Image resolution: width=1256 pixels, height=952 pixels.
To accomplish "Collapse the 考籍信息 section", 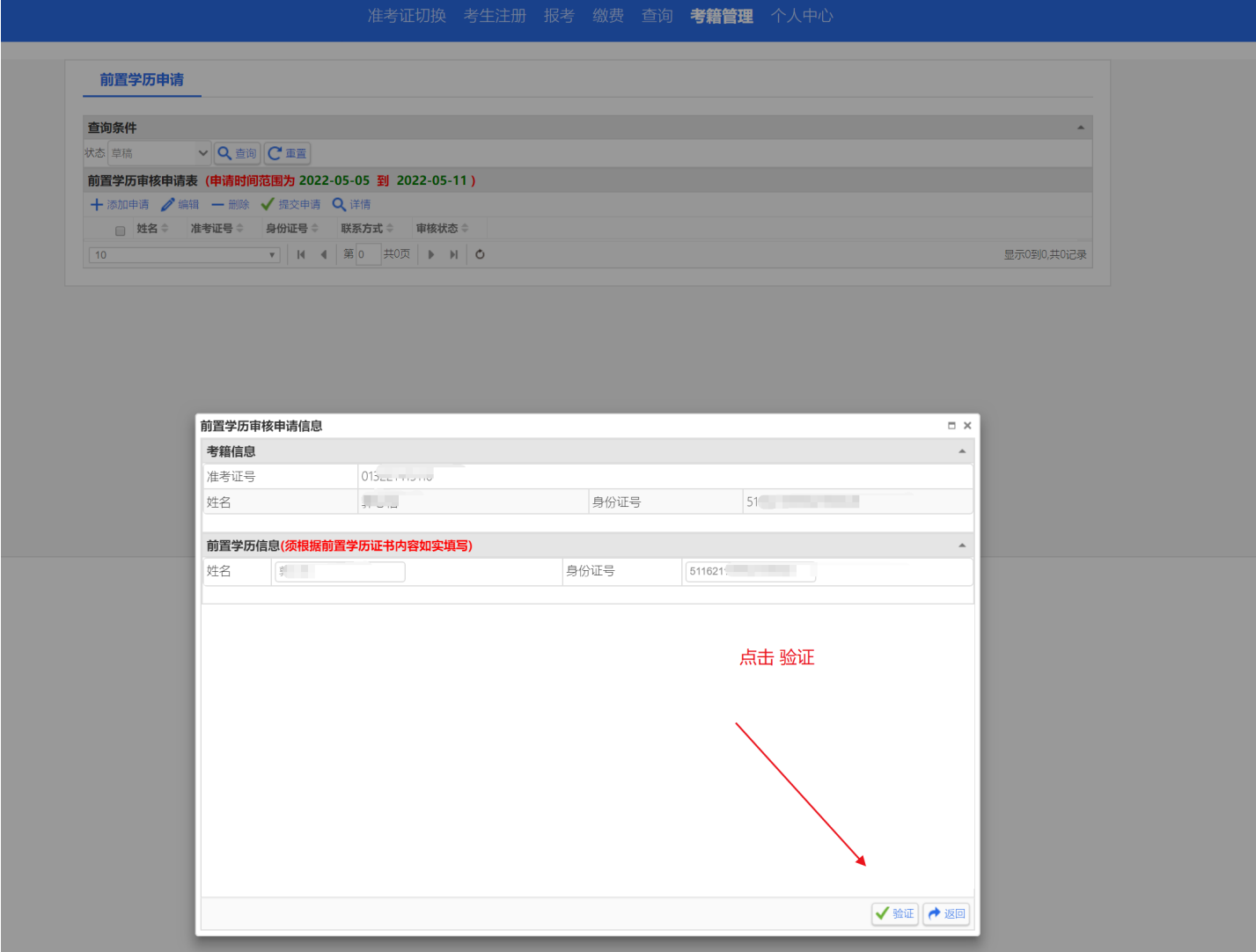I will pyautogui.click(x=962, y=451).
